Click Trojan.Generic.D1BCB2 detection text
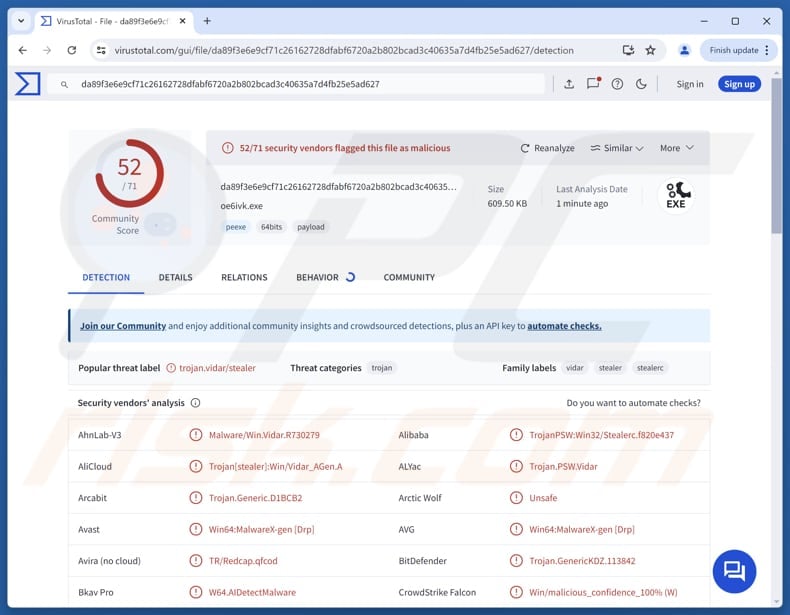 [255, 498]
